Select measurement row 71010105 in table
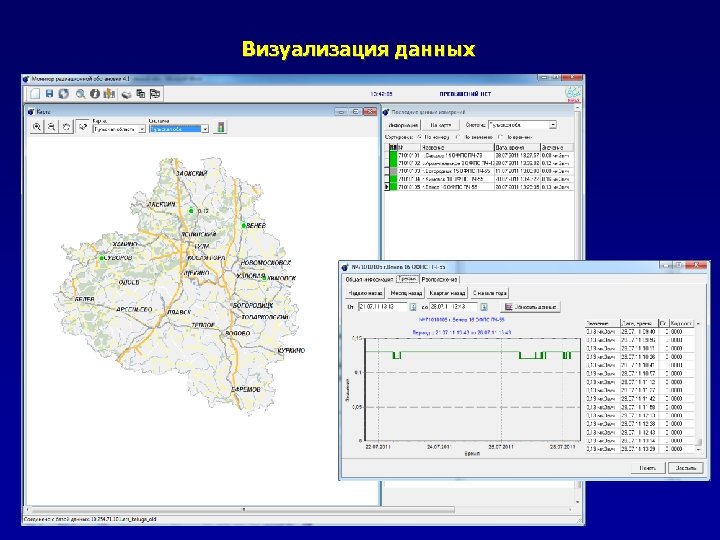The height and width of the screenshot is (540, 720). click(x=480, y=187)
